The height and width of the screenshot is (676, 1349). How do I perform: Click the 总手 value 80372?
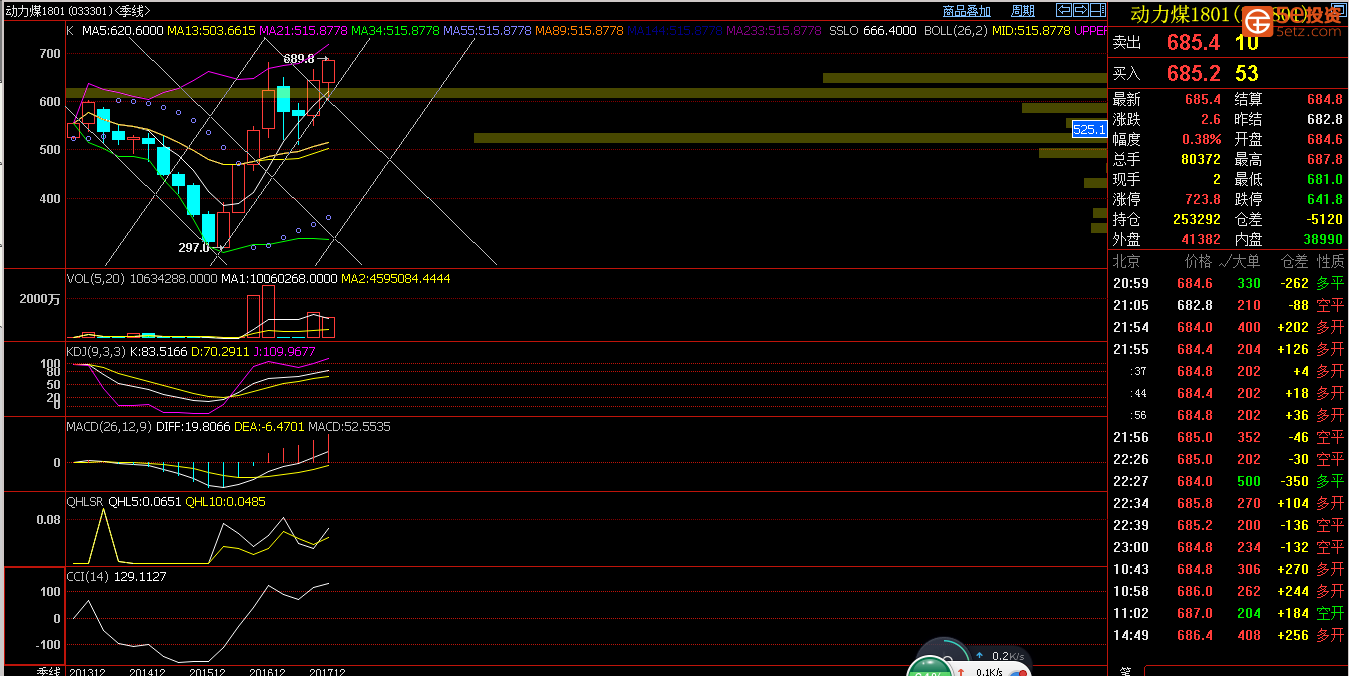tap(1200, 160)
